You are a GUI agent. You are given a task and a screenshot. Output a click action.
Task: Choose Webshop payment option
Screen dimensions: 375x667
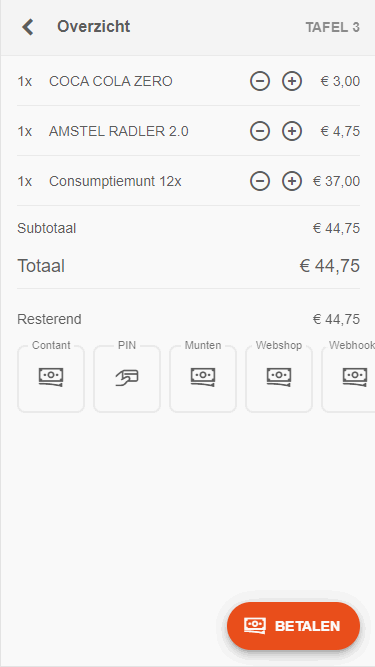pos(279,377)
